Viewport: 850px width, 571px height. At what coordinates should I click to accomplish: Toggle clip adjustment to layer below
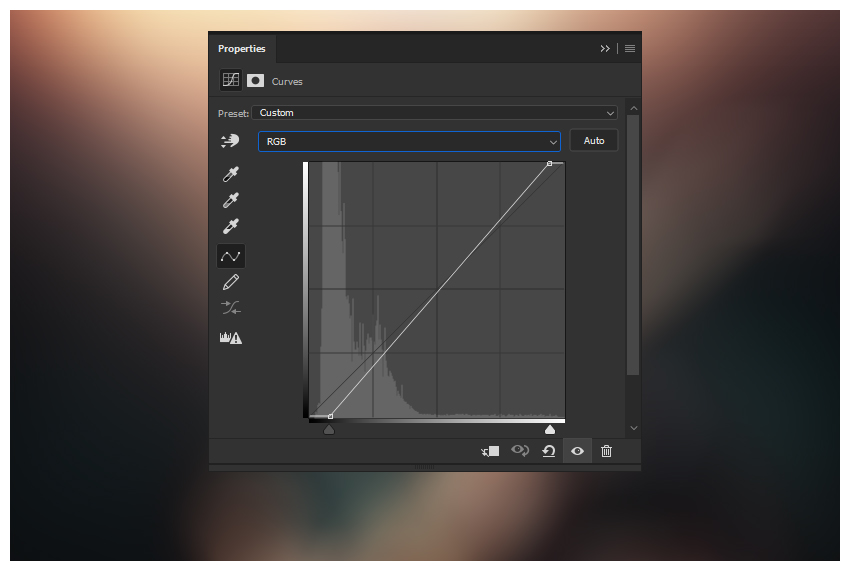tap(490, 451)
